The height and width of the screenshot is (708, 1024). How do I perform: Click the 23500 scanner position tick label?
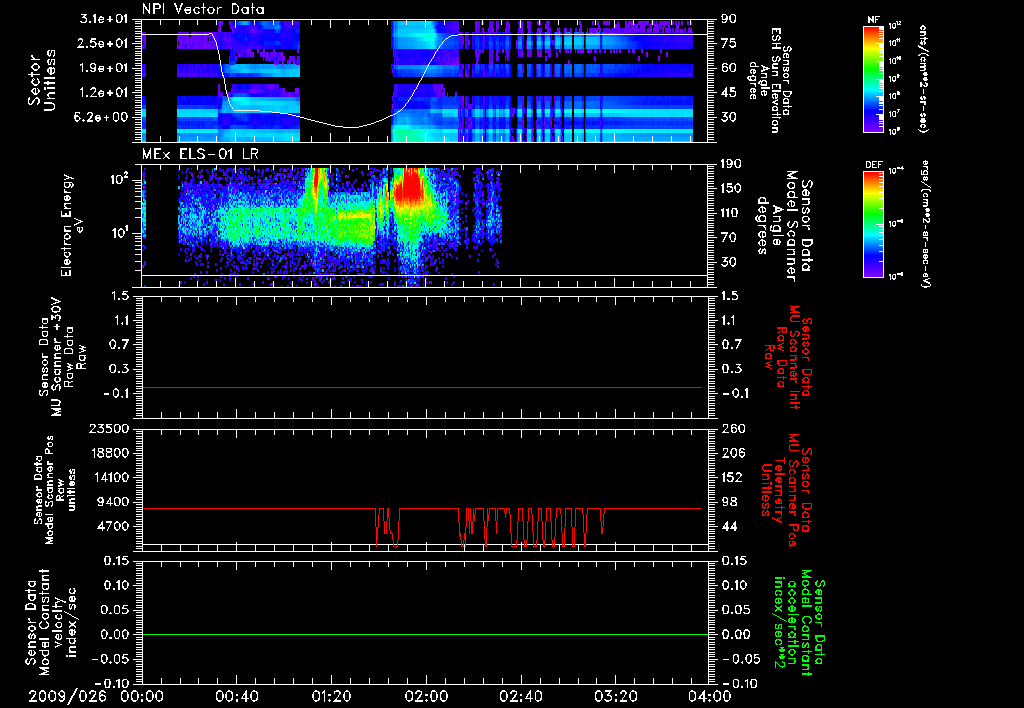(x=110, y=429)
